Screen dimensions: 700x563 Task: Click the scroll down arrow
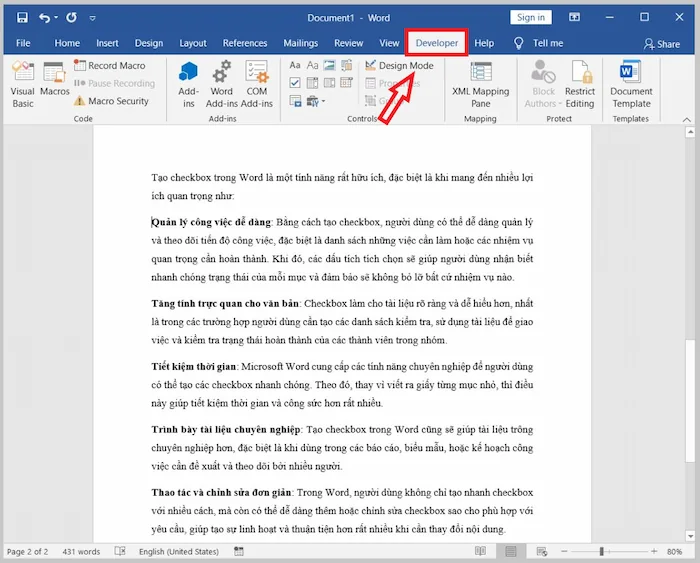pos(690,536)
